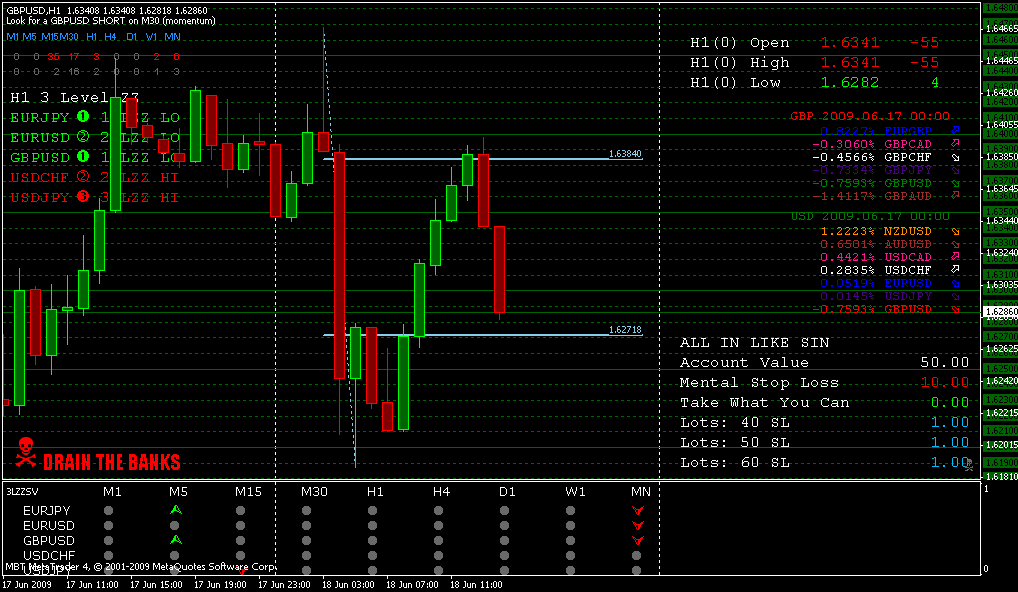The image size is (1018, 592).
Task: Click GBPUSD's green number-one circle badge
Action: coord(82,156)
